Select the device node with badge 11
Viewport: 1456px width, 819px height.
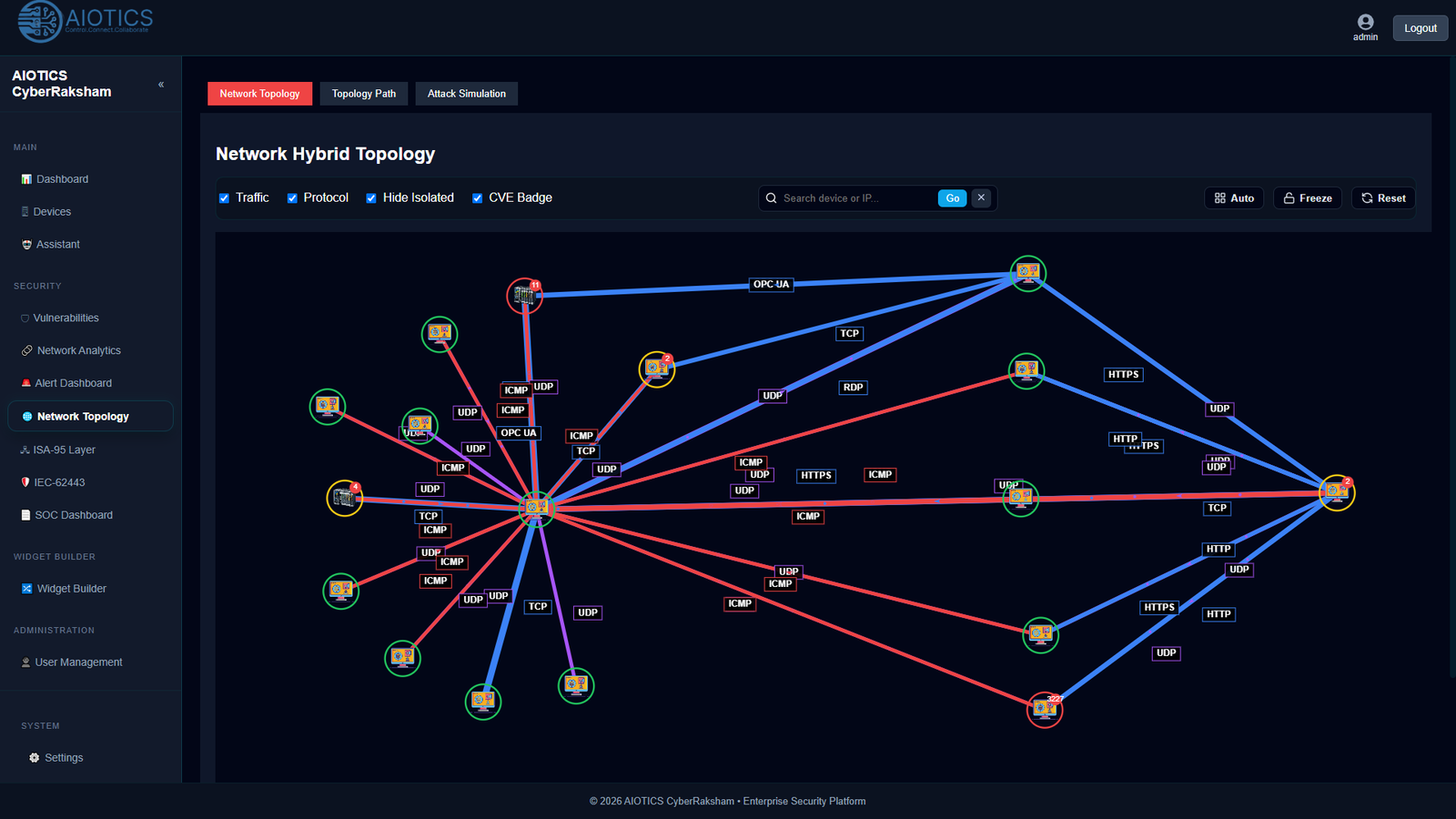(x=524, y=296)
